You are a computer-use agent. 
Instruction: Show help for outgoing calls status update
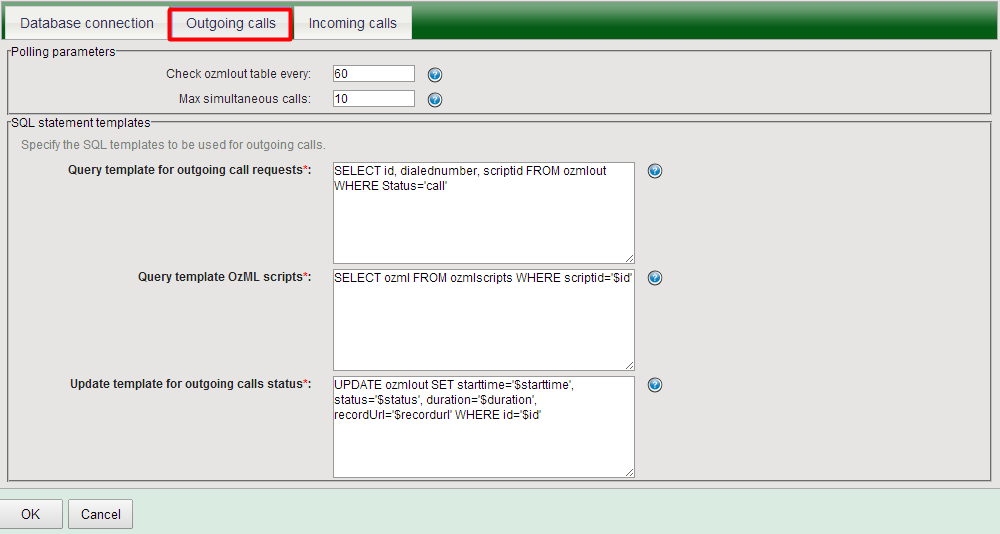pos(655,385)
